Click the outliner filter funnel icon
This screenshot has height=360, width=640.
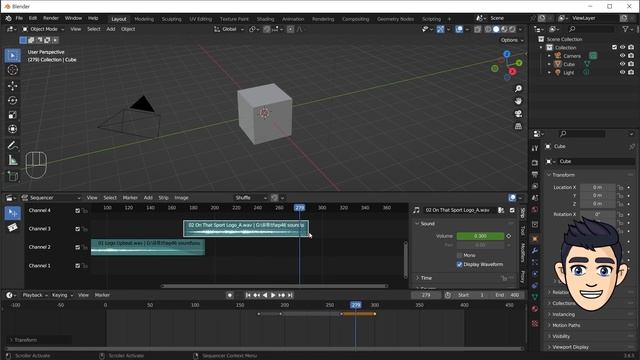pos(625,29)
